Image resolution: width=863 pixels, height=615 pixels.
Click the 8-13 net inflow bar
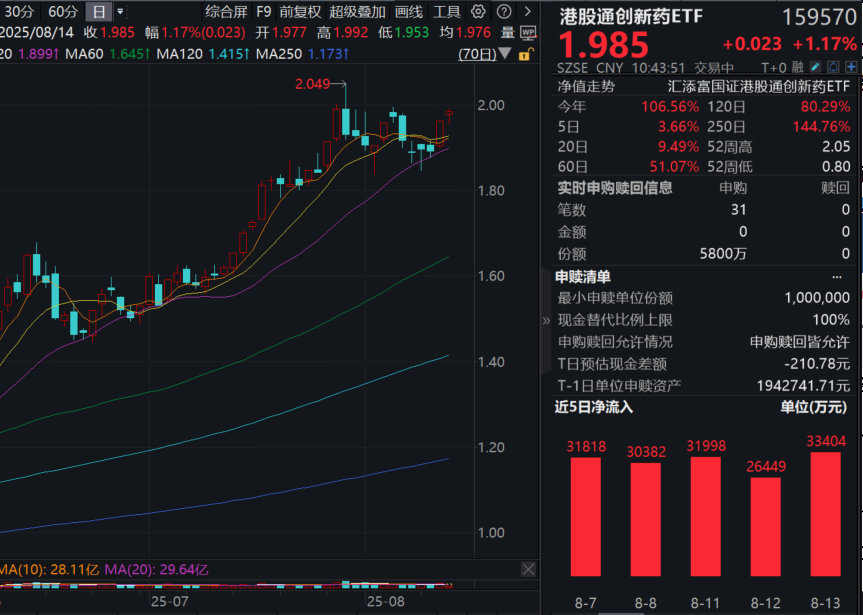pyautogui.click(x=825, y=515)
